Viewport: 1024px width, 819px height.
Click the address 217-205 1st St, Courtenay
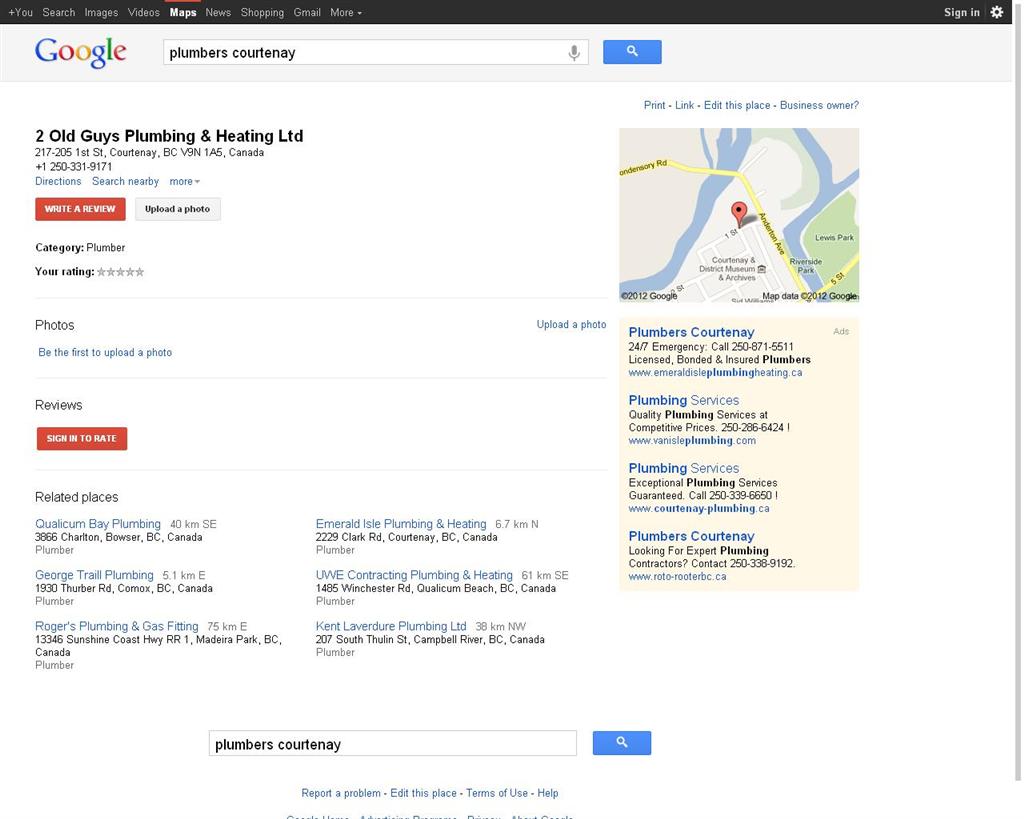[x=150, y=152]
